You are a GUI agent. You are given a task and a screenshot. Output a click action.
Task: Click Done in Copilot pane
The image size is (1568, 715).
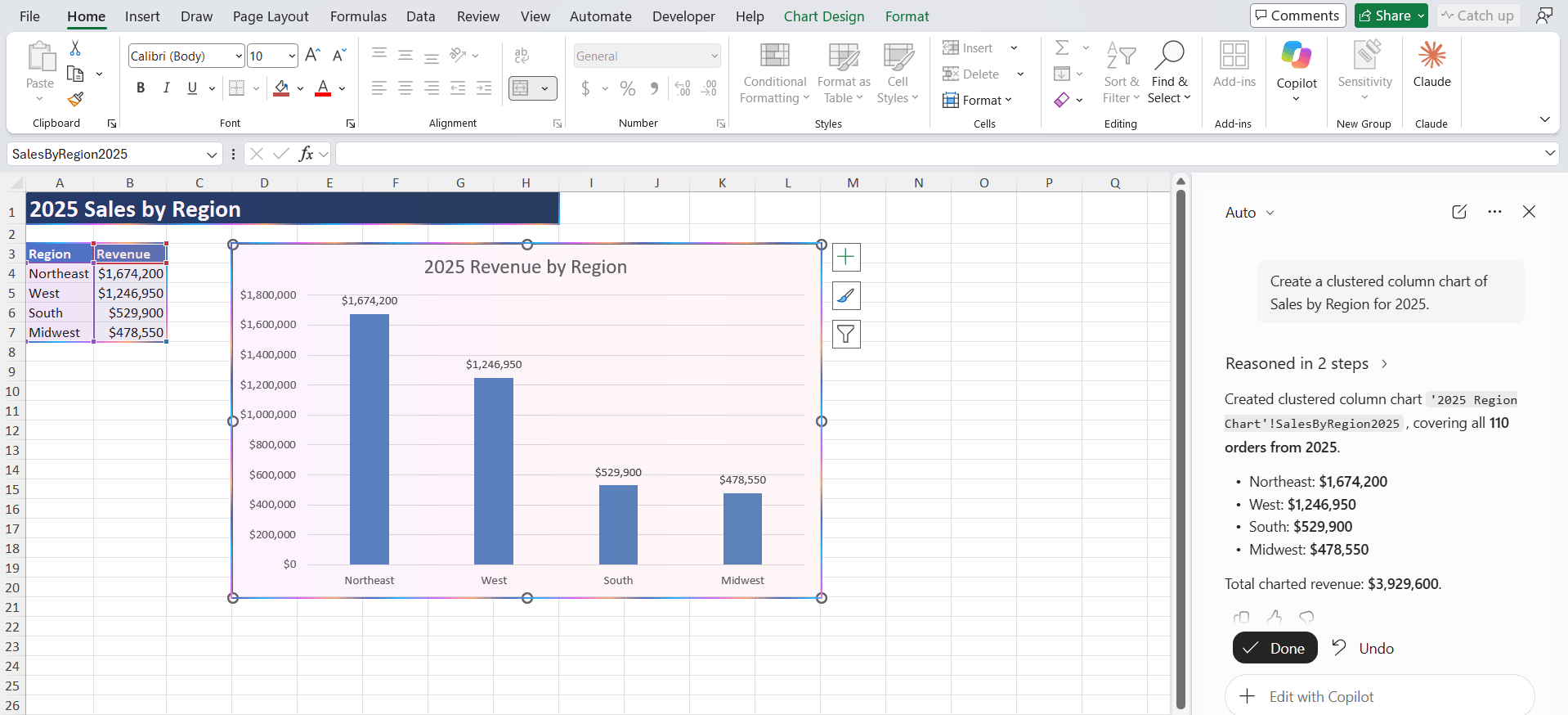pos(1275,648)
